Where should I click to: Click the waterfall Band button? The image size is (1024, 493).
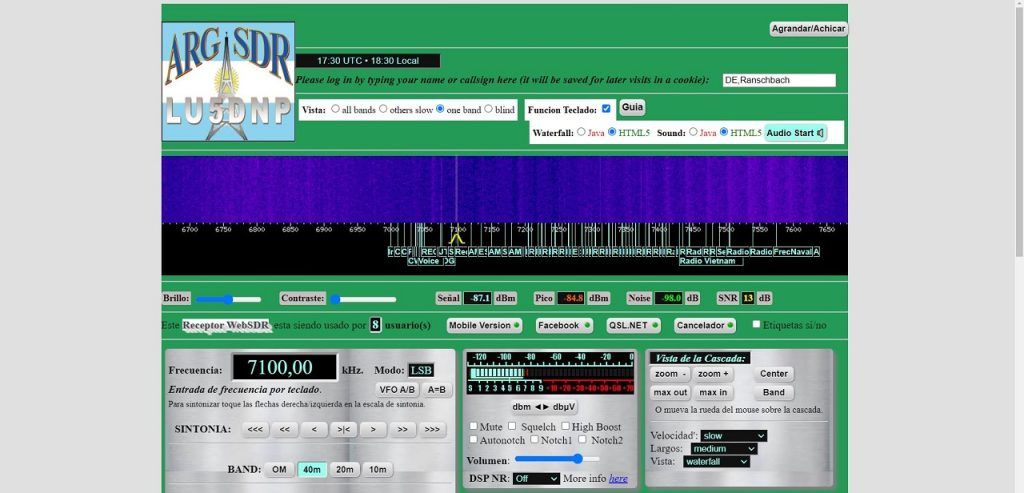click(773, 392)
